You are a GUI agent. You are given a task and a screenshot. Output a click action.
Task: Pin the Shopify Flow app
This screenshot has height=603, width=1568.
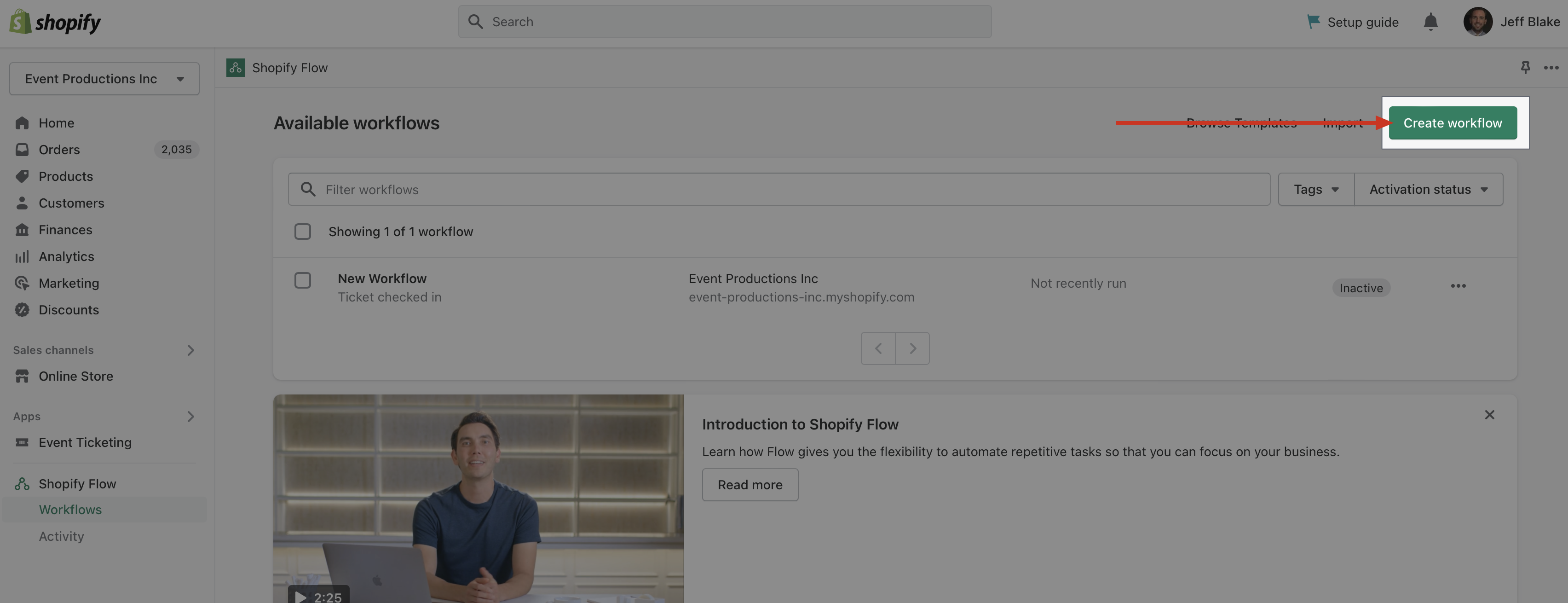click(1525, 68)
